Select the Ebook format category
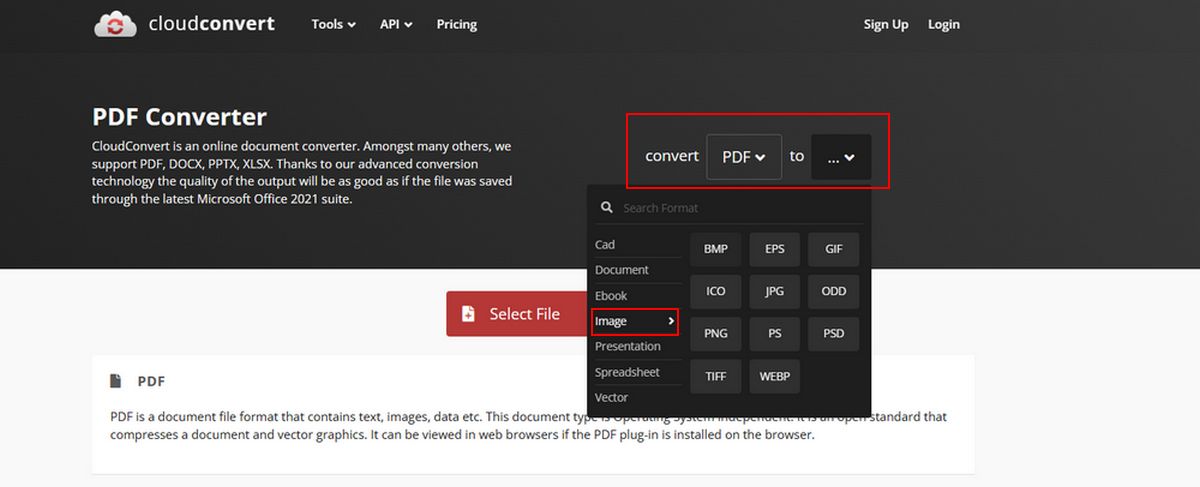The image size is (1200, 487). (x=638, y=296)
